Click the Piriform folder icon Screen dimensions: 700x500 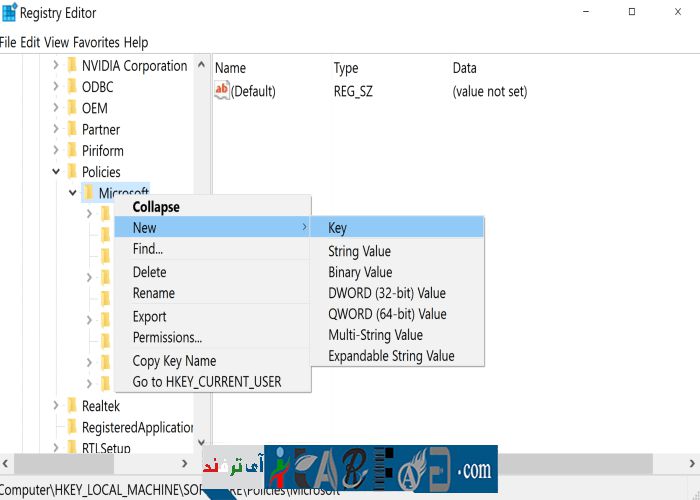(x=72, y=151)
